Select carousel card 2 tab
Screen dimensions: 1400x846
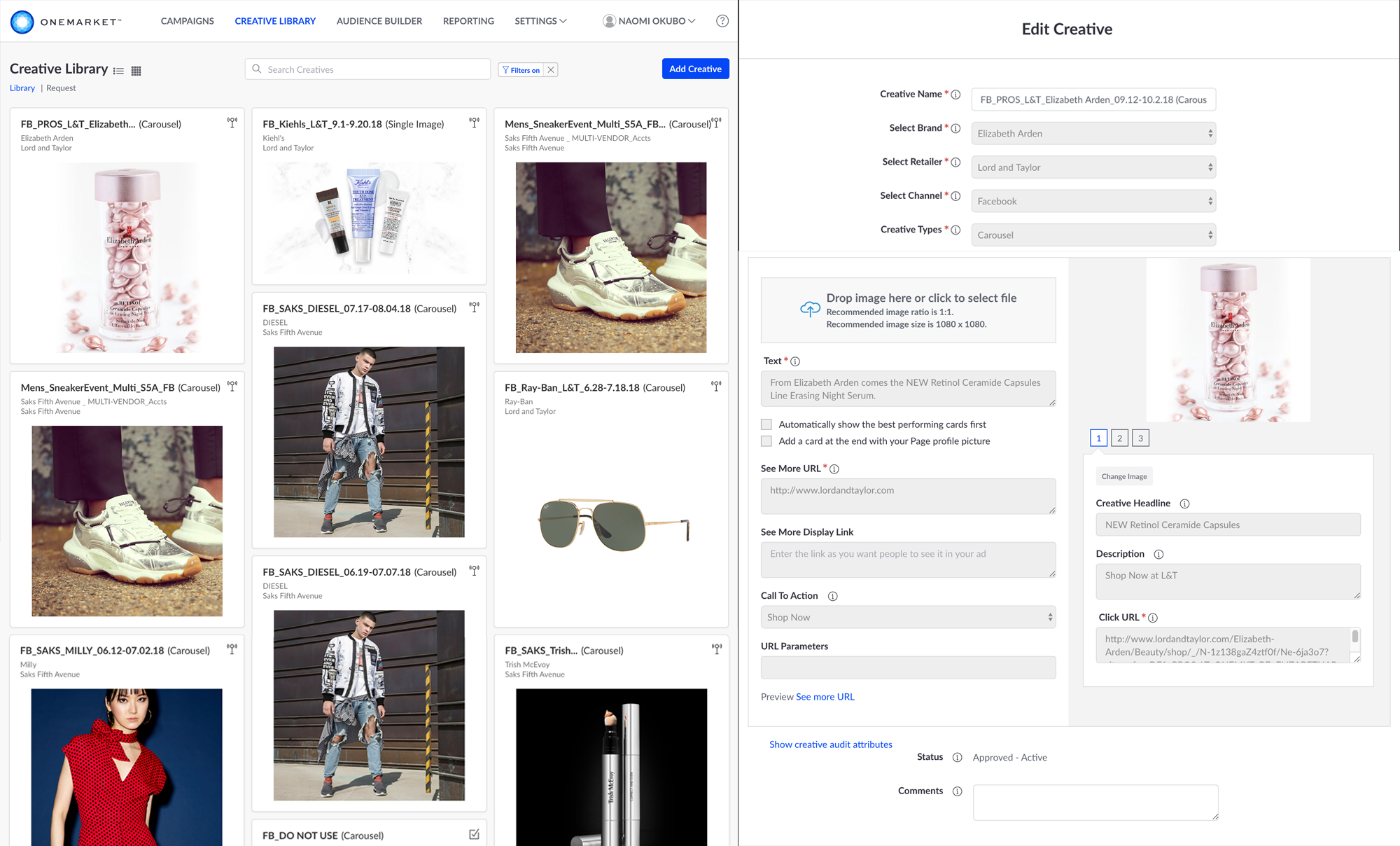(x=1120, y=438)
